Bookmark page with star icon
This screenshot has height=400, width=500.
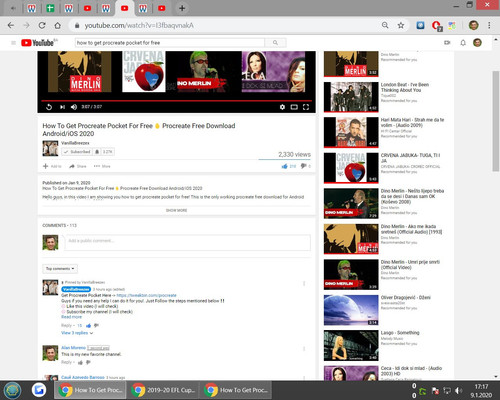[x=401, y=25]
